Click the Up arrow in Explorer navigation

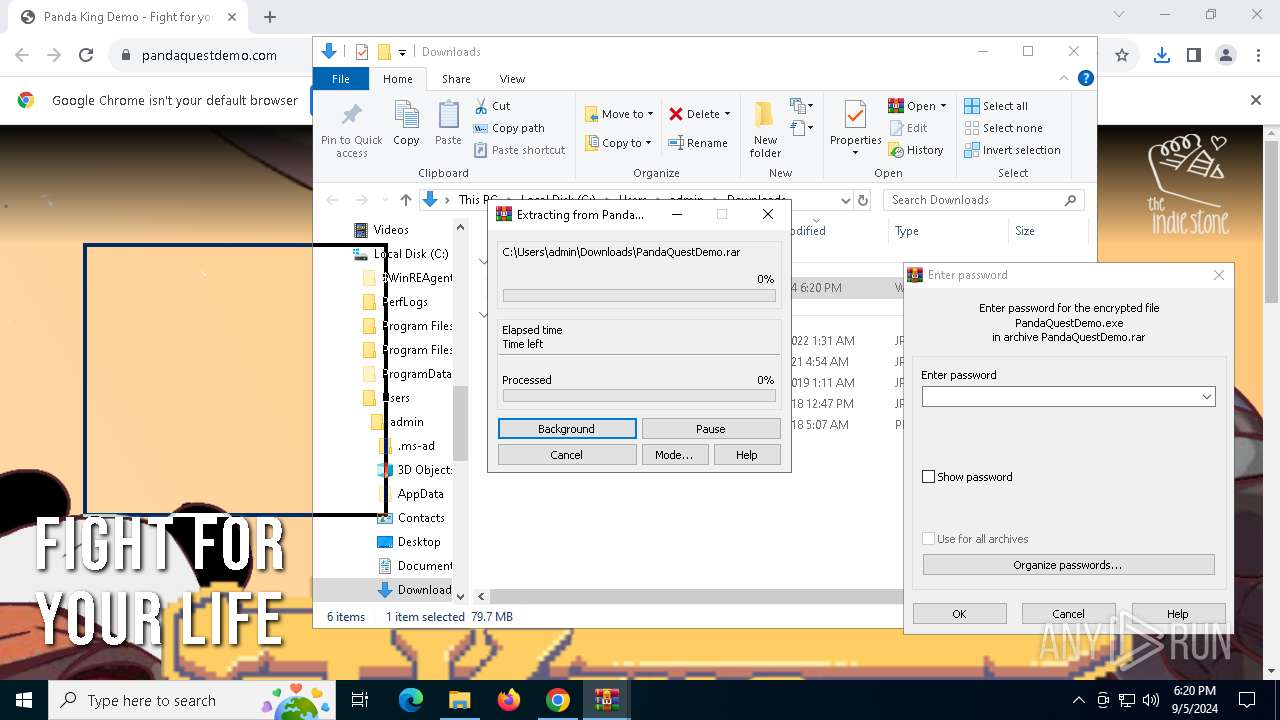click(405, 200)
